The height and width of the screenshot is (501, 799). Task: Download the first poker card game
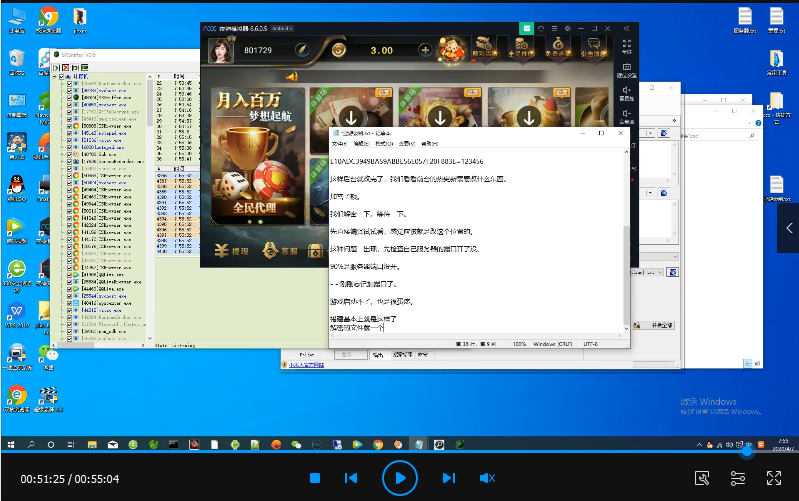[351, 118]
